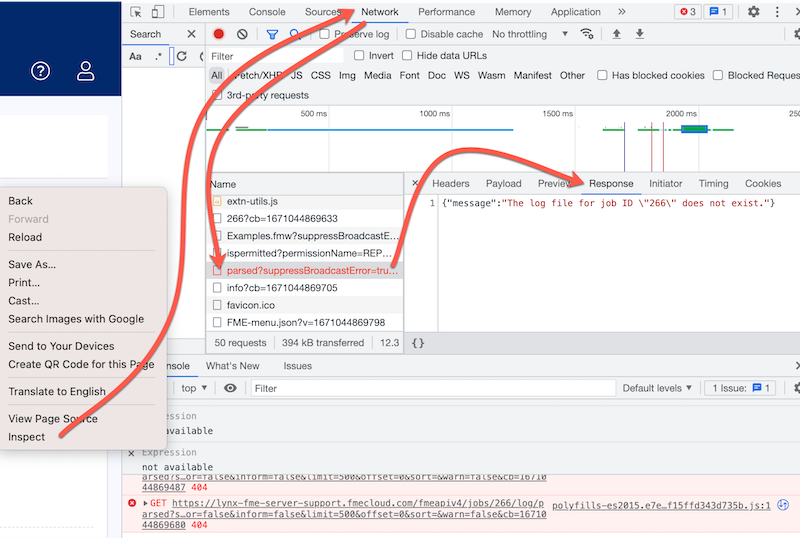The width and height of the screenshot is (800, 538).
Task: Filter requests by CSS type
Action: [x=320, y=76]
